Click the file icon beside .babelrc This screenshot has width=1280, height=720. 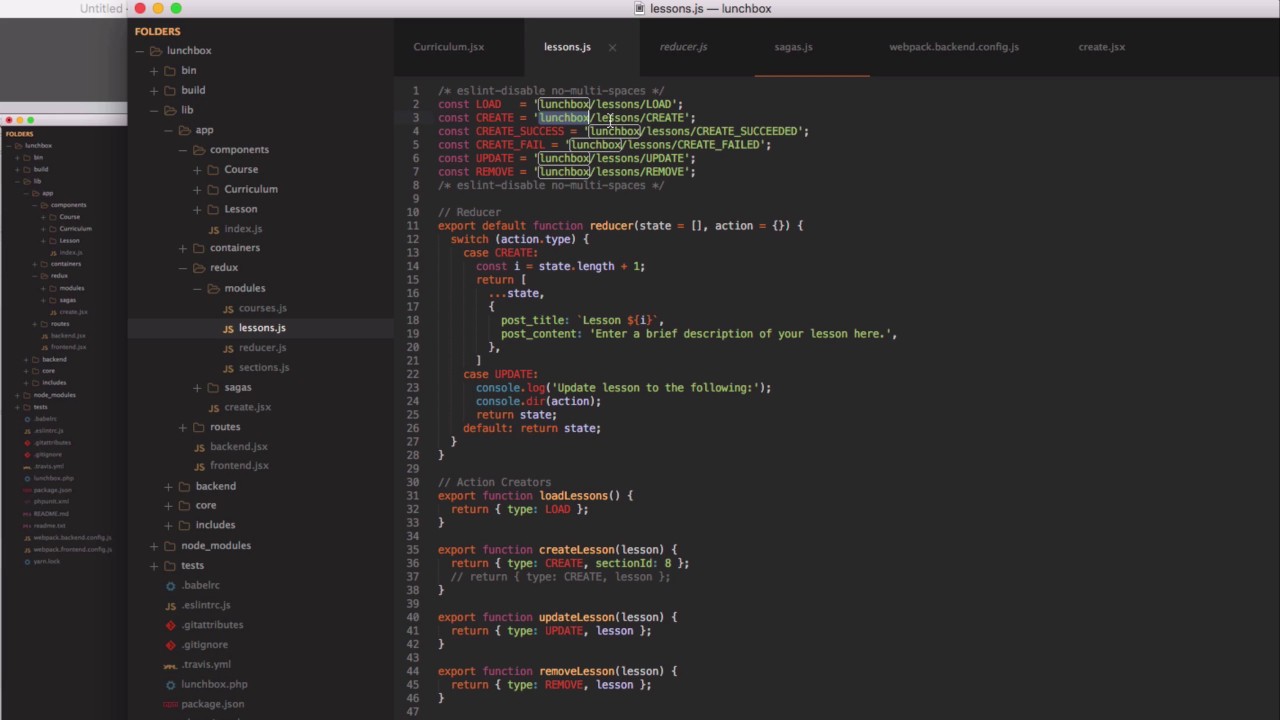pos(170,585)
